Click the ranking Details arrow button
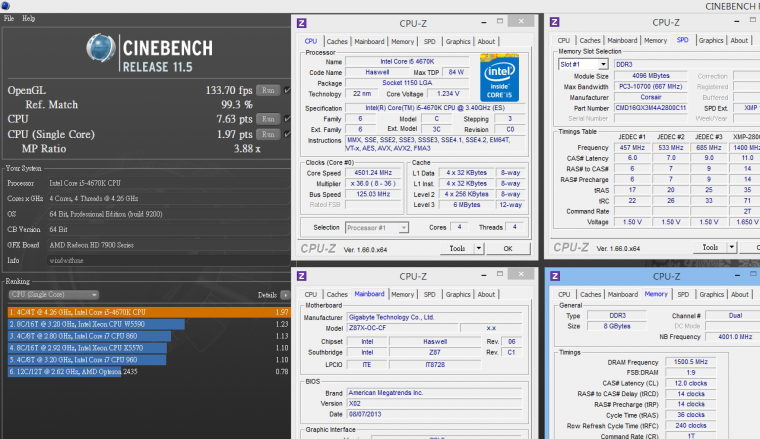The width and height of the screenshot is (760, 439). (285, 295)
